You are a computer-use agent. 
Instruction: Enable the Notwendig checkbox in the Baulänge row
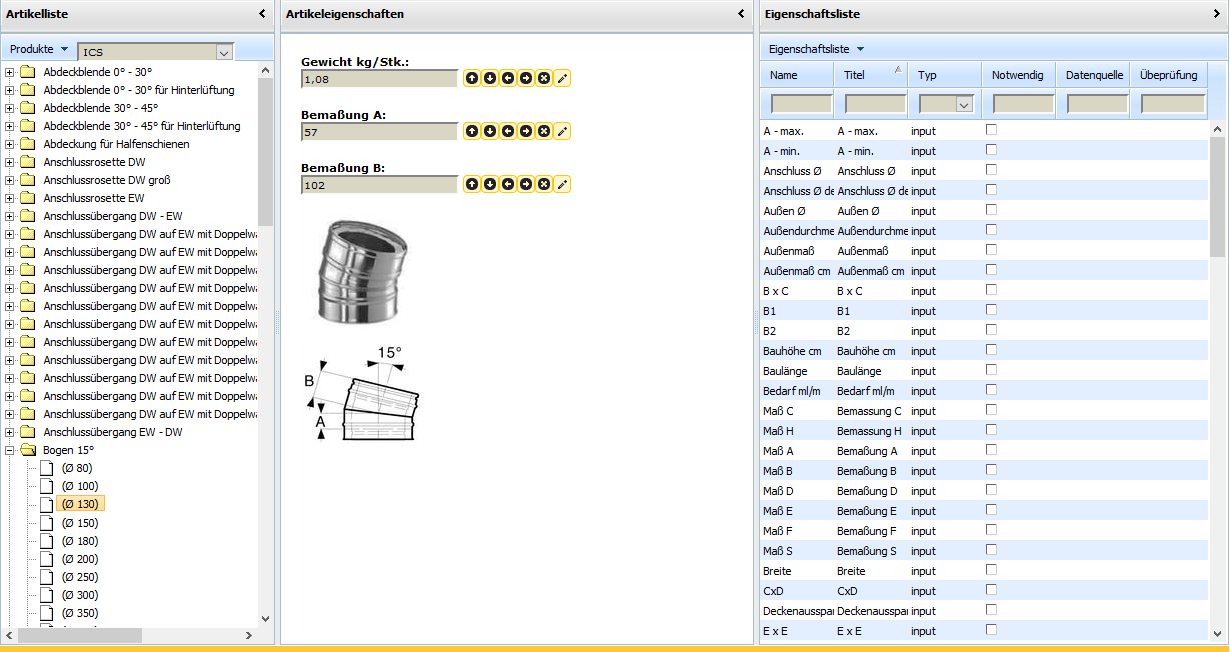[992, 370]
